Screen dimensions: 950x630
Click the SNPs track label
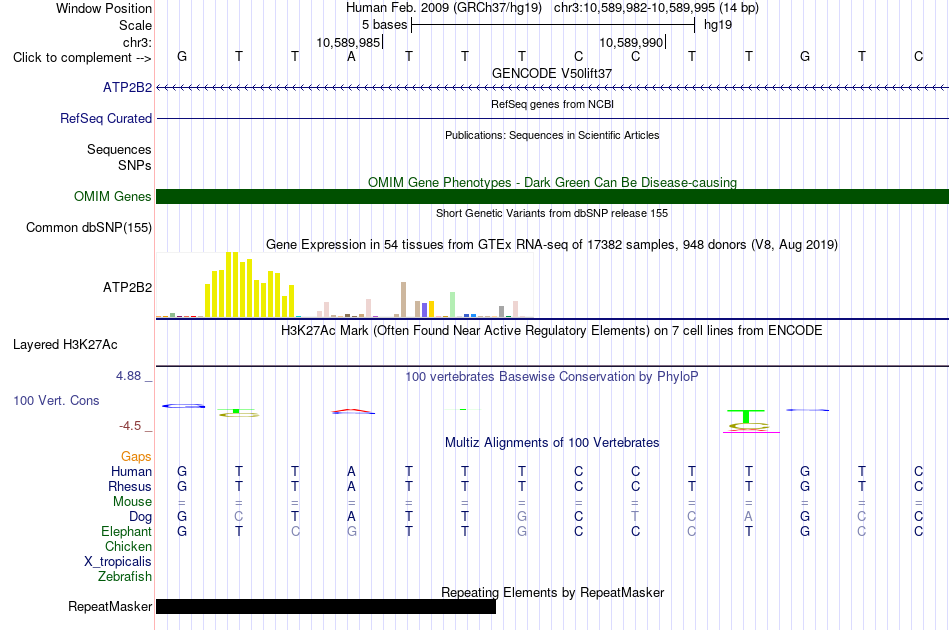point(135,165)
